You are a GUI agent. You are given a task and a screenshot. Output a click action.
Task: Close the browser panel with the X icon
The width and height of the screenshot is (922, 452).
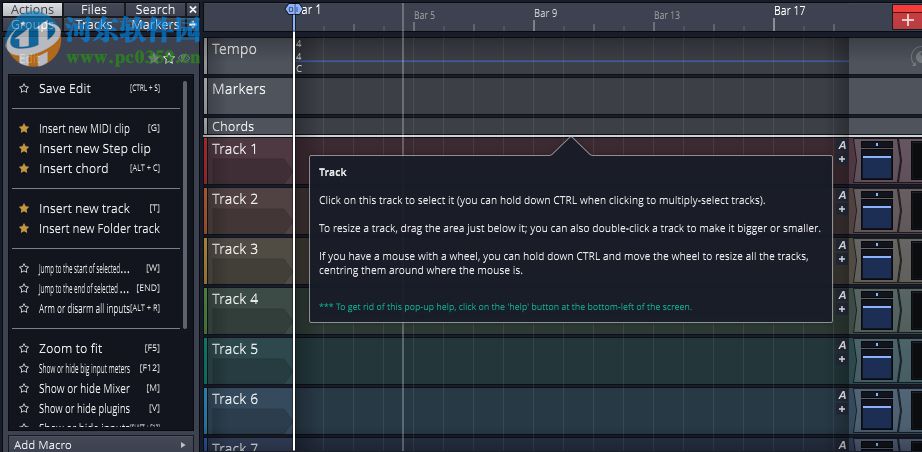(193, 9)
